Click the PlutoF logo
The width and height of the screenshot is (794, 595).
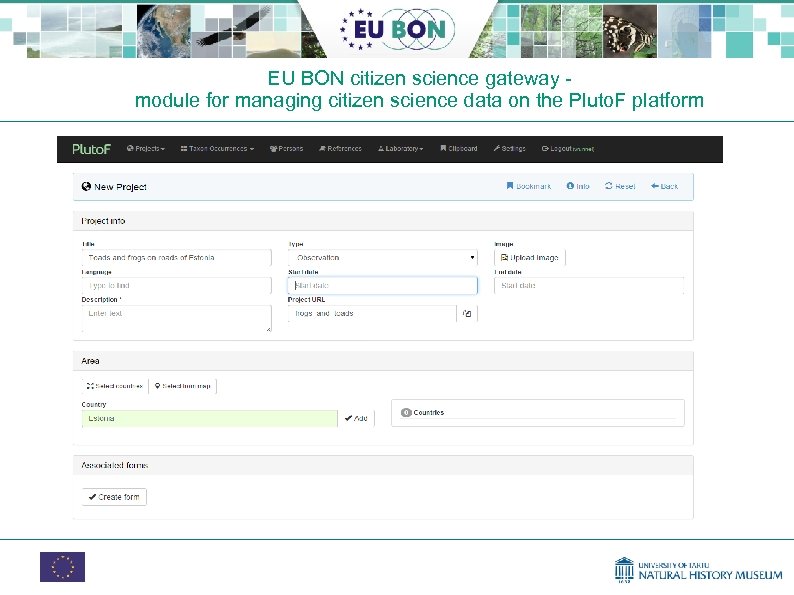(x=91, y=149)
